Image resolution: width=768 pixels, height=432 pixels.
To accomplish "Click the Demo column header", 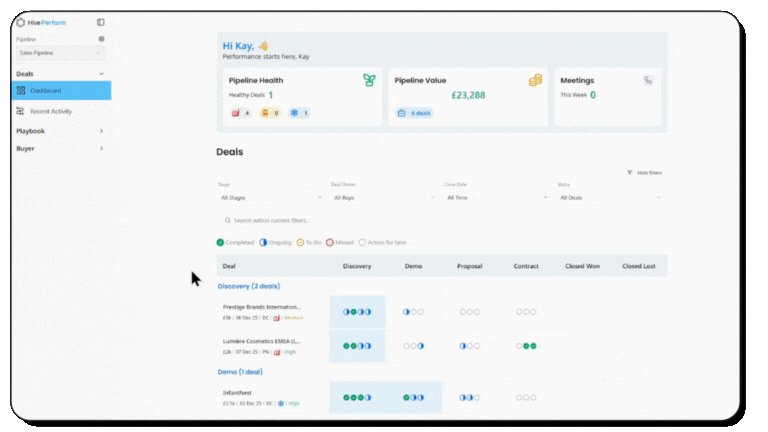I will click(413, 266).
